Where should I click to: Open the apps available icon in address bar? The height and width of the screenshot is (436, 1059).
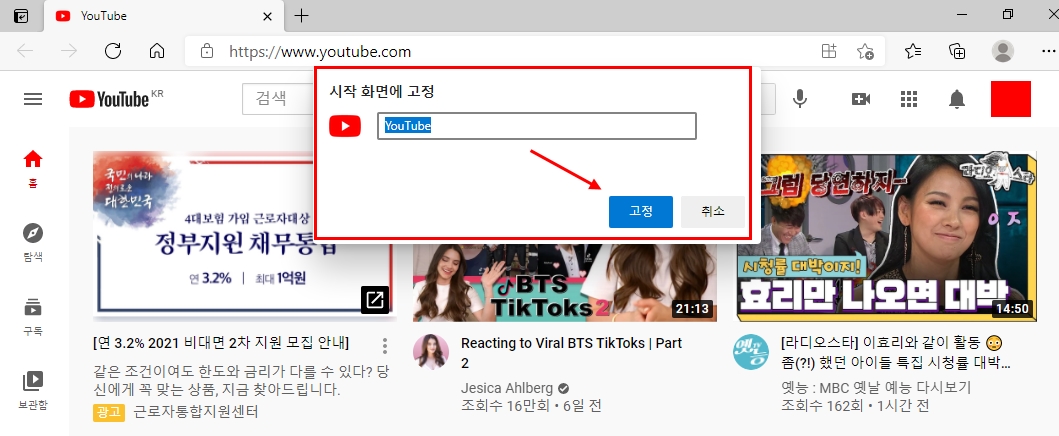pyautogui.click(x=829, y=51)
